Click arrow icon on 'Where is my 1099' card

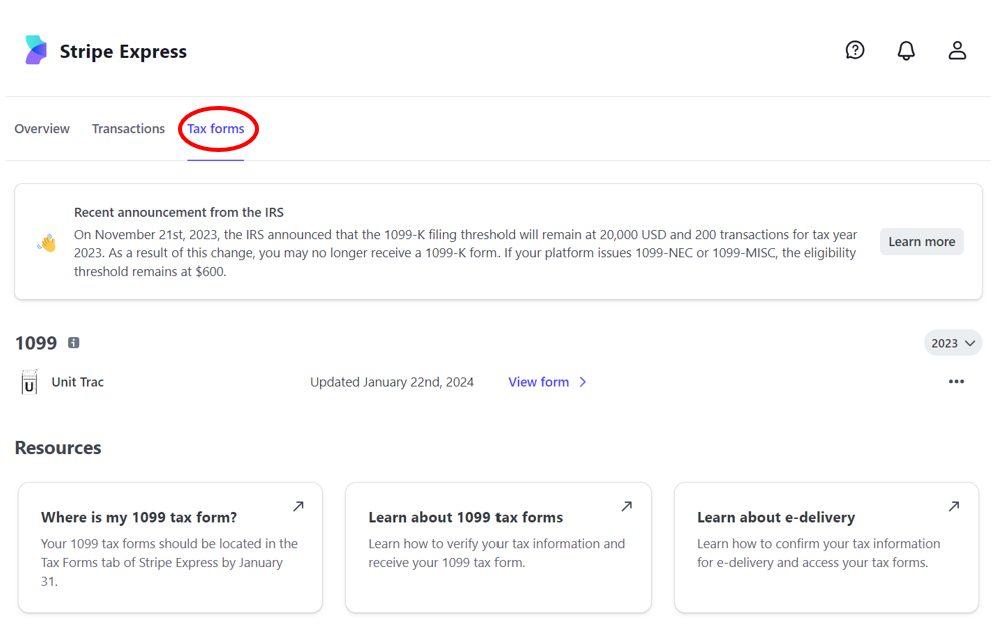(x=298, y=507)
